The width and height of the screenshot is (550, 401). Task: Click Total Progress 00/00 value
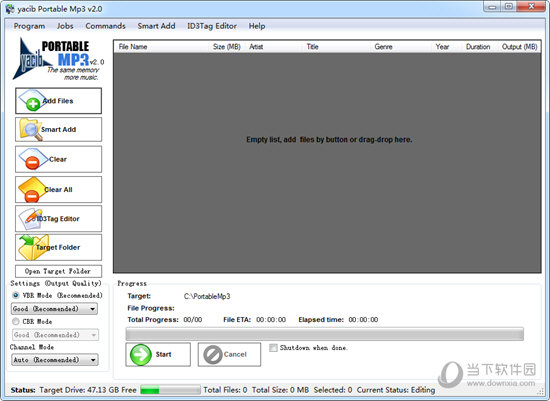(193, 320)
